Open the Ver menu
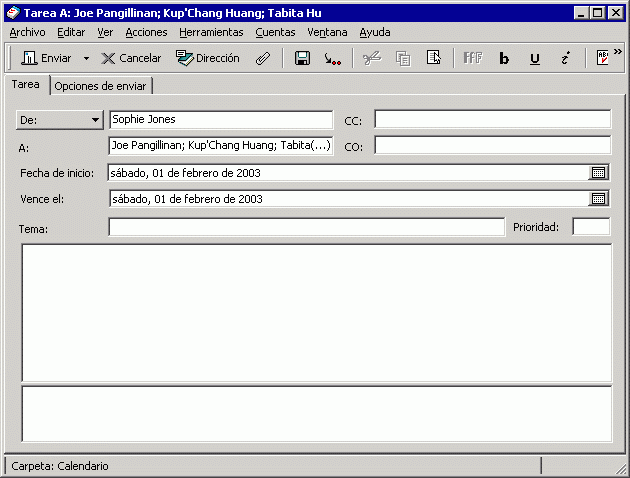The image size is (630, 478). 105,32
